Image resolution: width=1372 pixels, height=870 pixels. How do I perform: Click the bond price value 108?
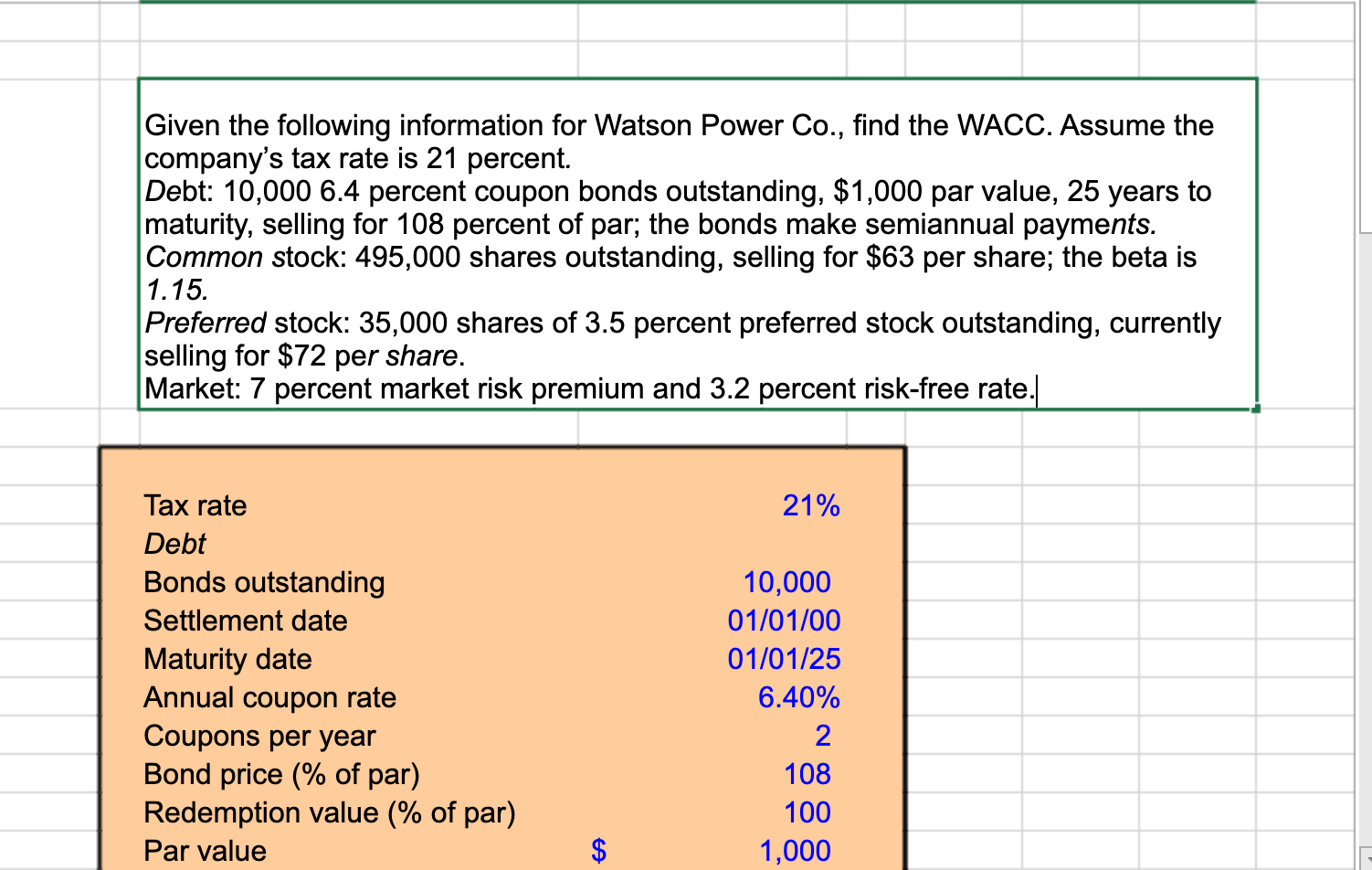point(807,774)
